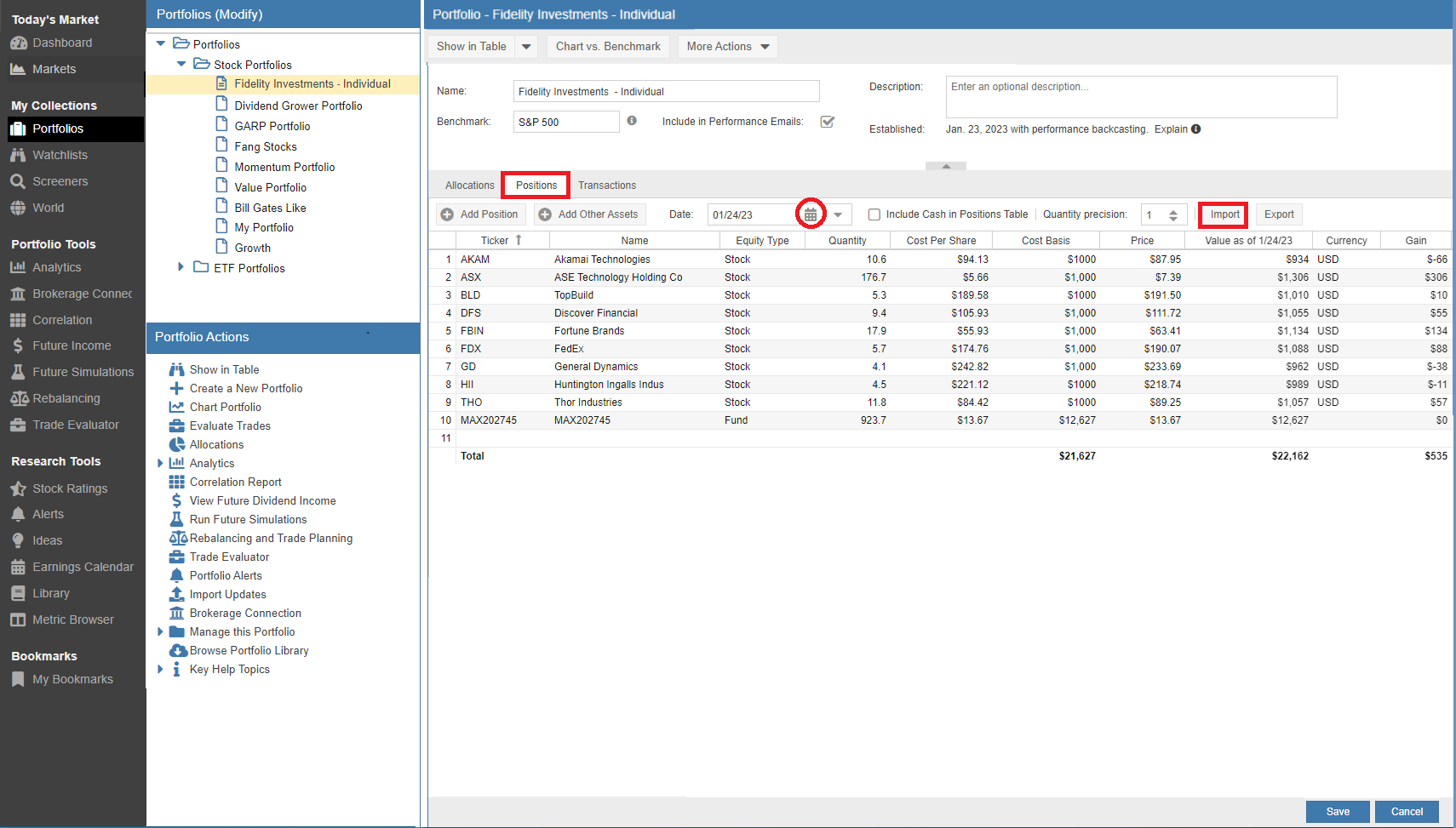Image resolution: width=1456 pixels, height=828 pixels.
Task: Collapse the portfolio details panel arrow
Action: [x=946, y=166]
